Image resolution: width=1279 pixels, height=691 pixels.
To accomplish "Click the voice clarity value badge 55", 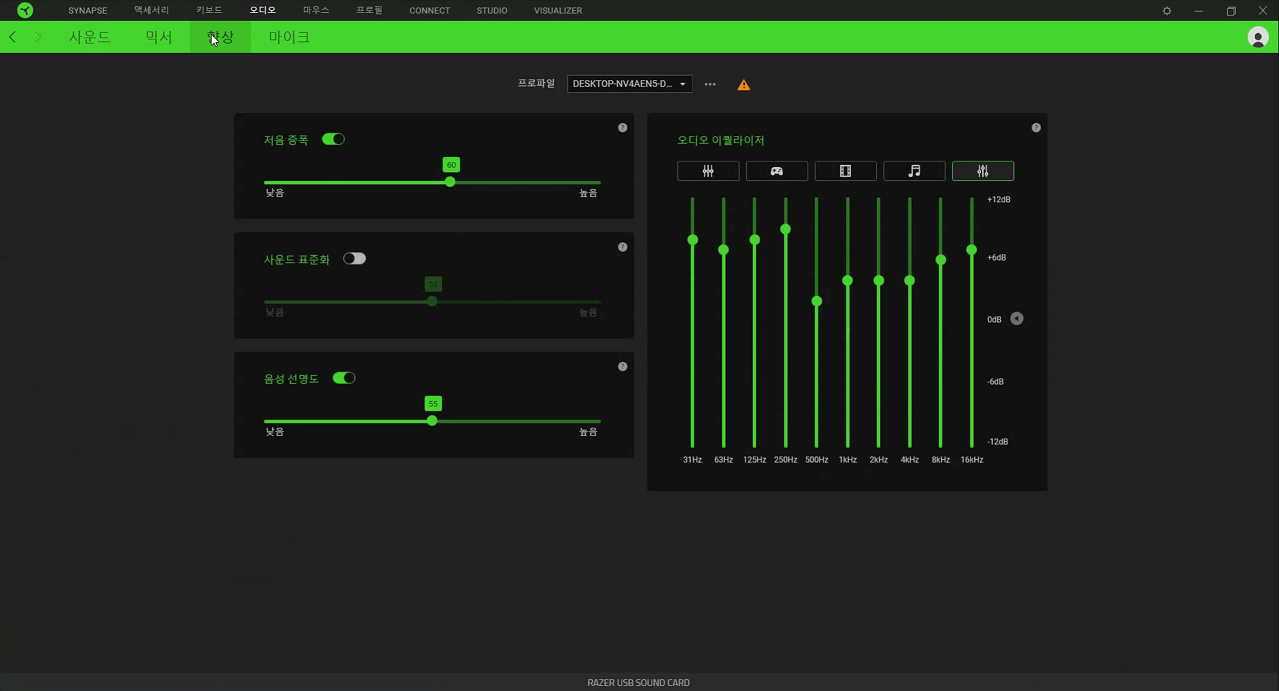I will pos(433,404).
